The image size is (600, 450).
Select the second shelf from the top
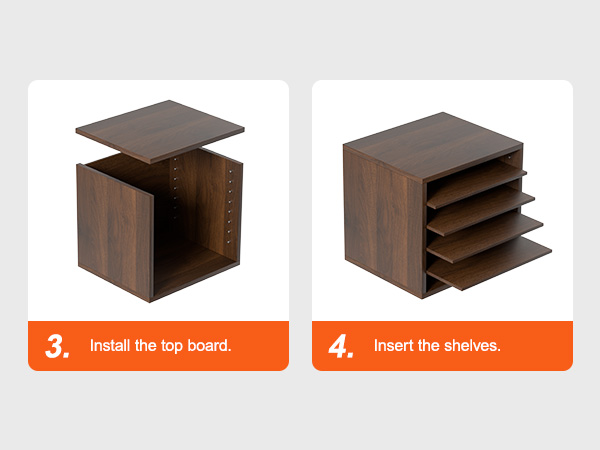point(481,210)
